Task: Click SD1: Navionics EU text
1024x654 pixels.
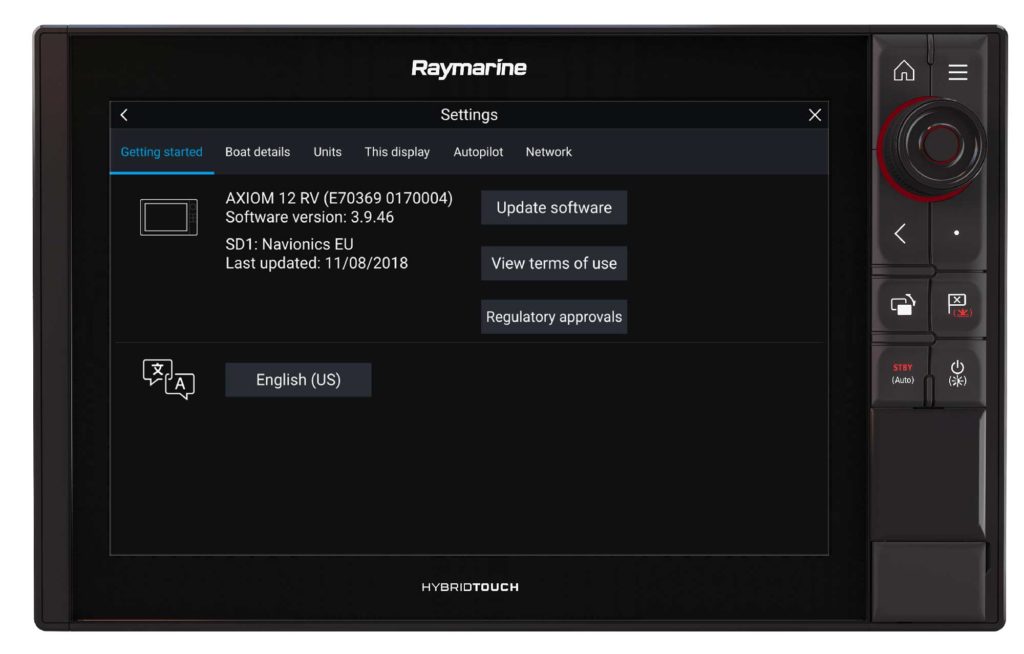Action: tap(289, 244)
